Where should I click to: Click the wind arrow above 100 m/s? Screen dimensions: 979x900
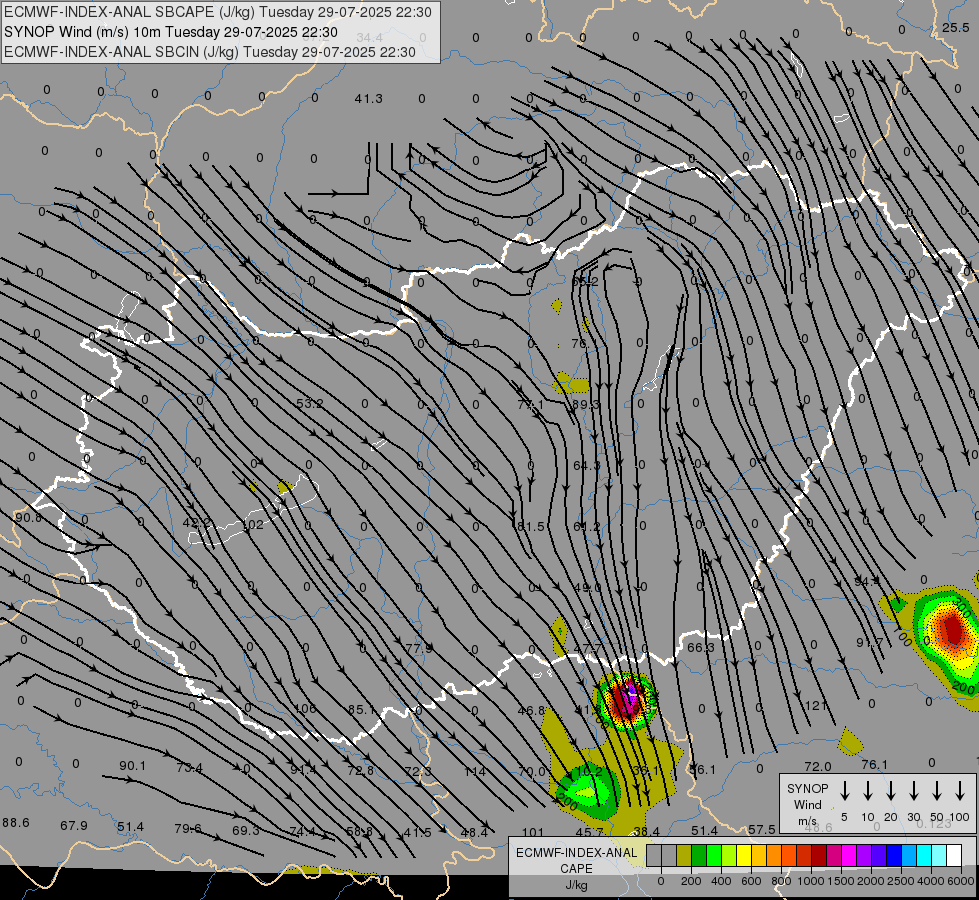point(960,790)
